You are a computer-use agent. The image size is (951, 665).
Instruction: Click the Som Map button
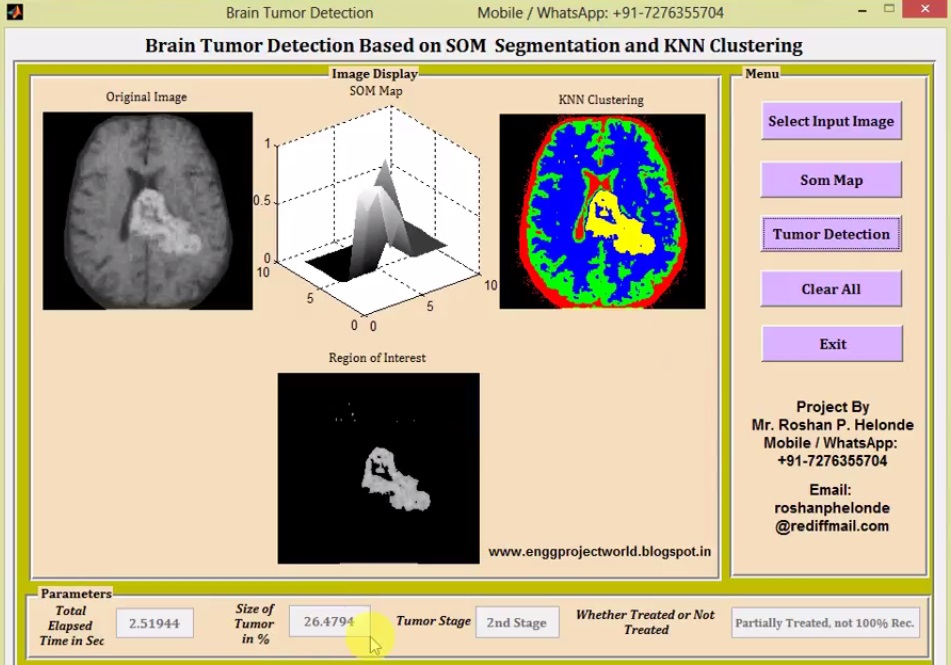click(831, 180)
